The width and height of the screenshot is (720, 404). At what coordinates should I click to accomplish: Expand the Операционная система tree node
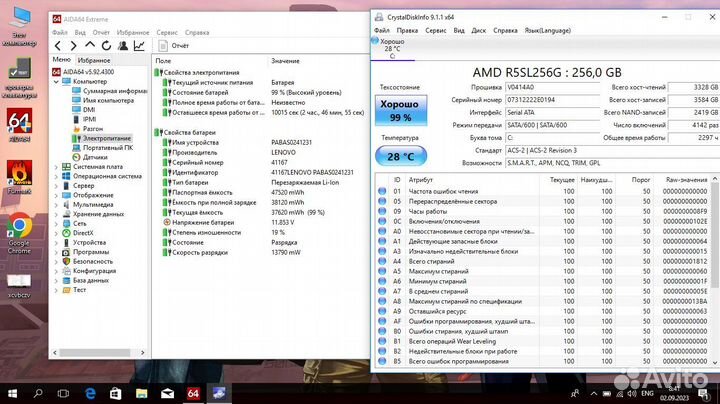tap(56, 176)
